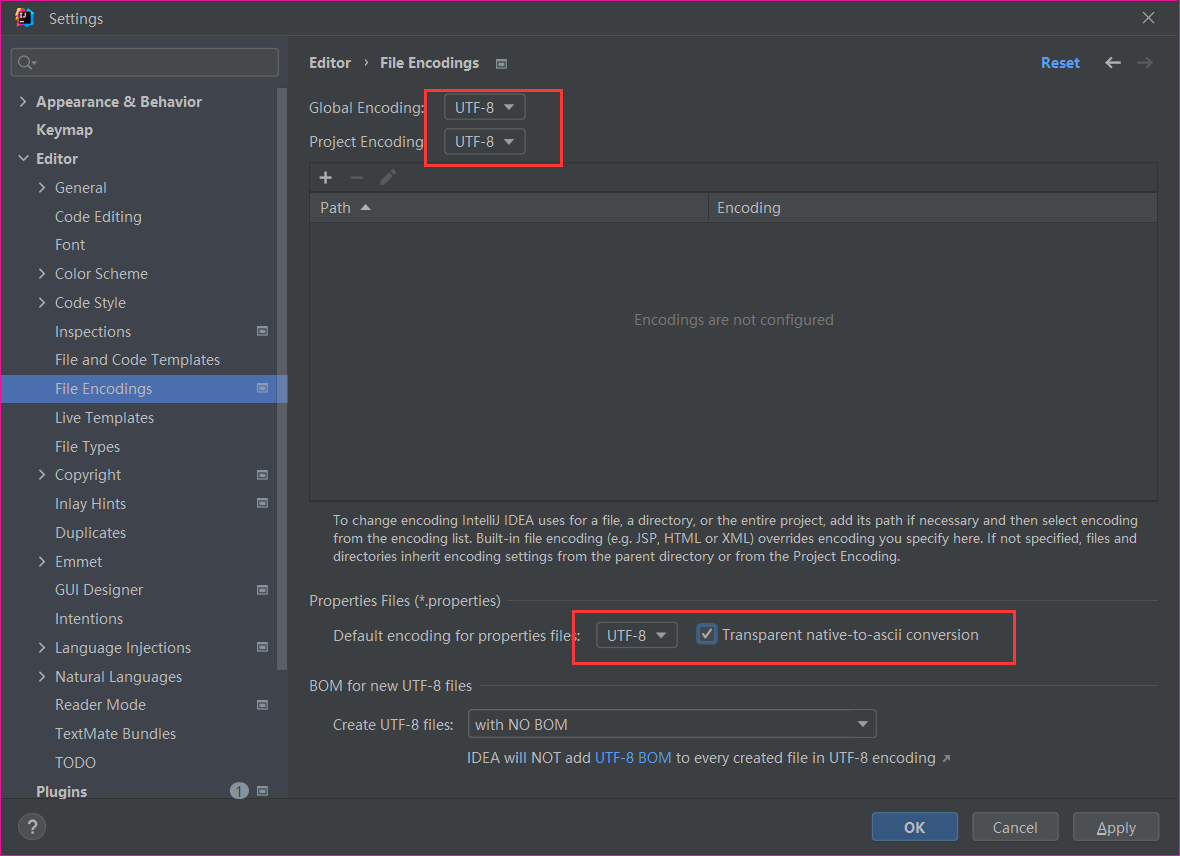Close the Settings dialog window
This screenshot has width=1180, height=856.
1148,17
